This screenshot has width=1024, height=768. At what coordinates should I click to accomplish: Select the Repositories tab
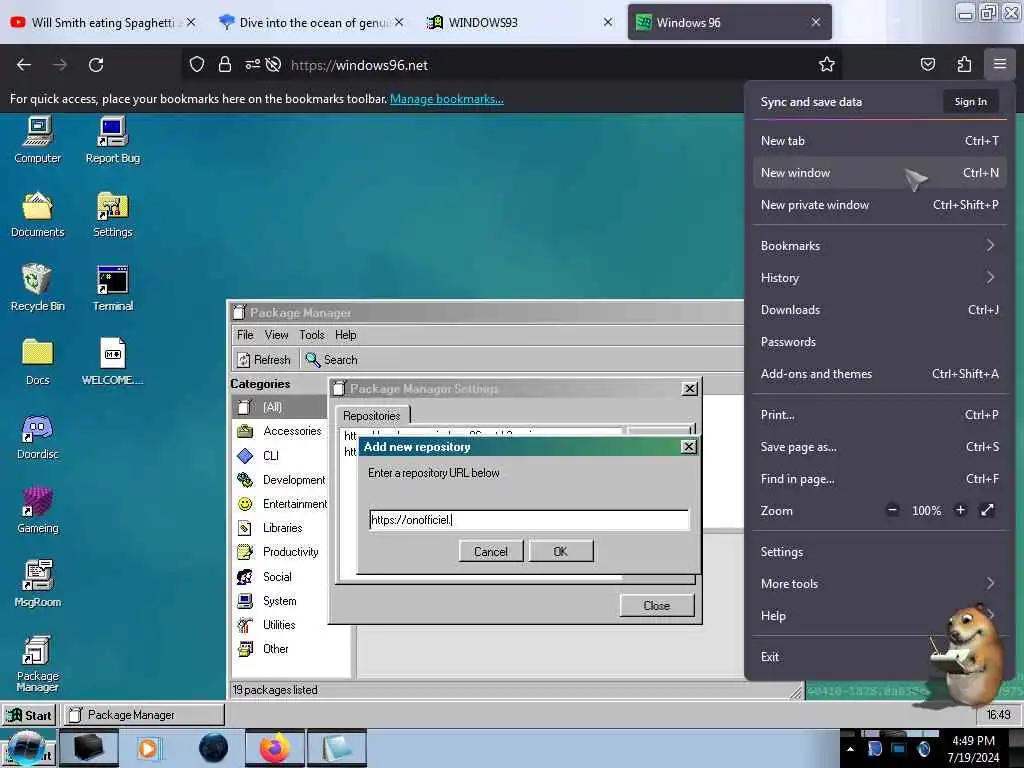pos(372,415)
